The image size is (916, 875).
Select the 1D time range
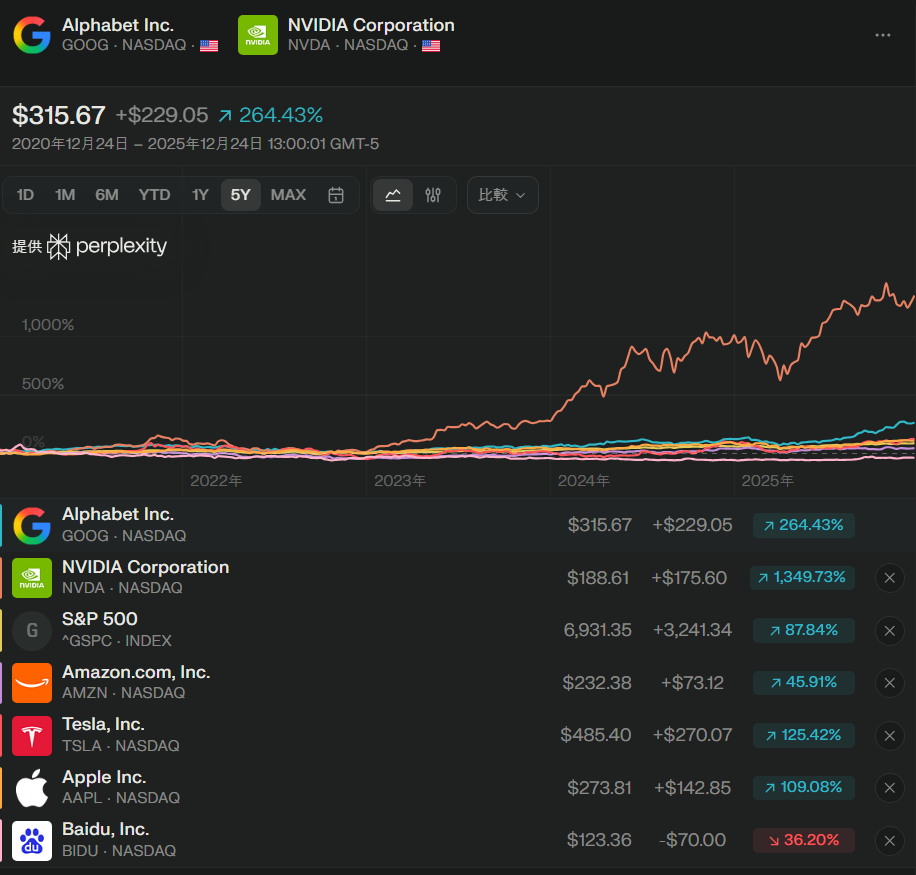click(26, 195)
